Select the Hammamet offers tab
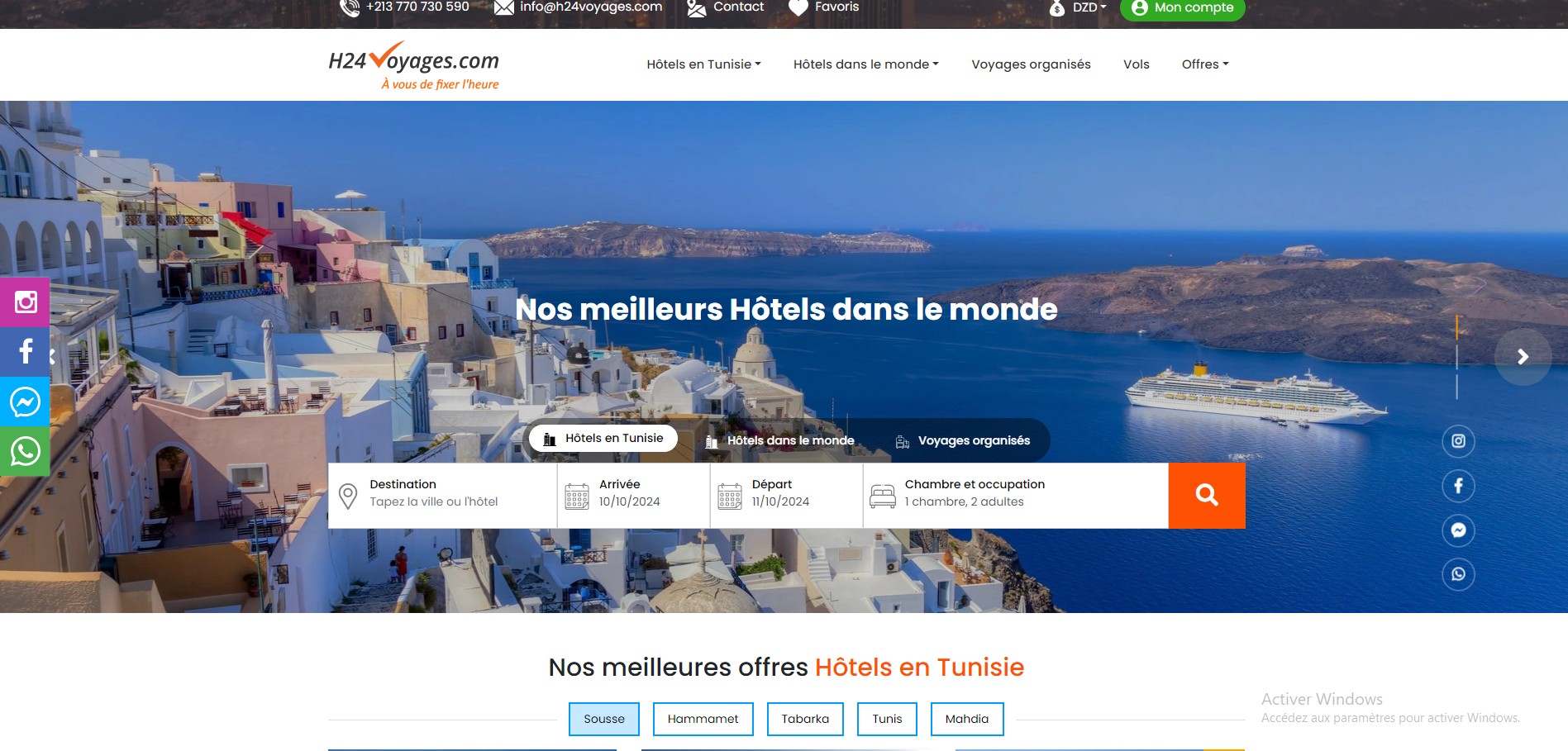The image size is (1568, 751). tap(703, 719)
